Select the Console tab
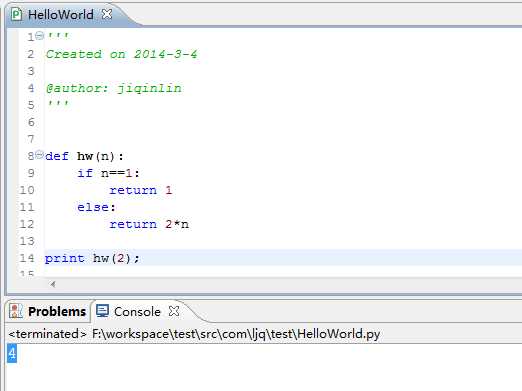 [x=137, y=312]
